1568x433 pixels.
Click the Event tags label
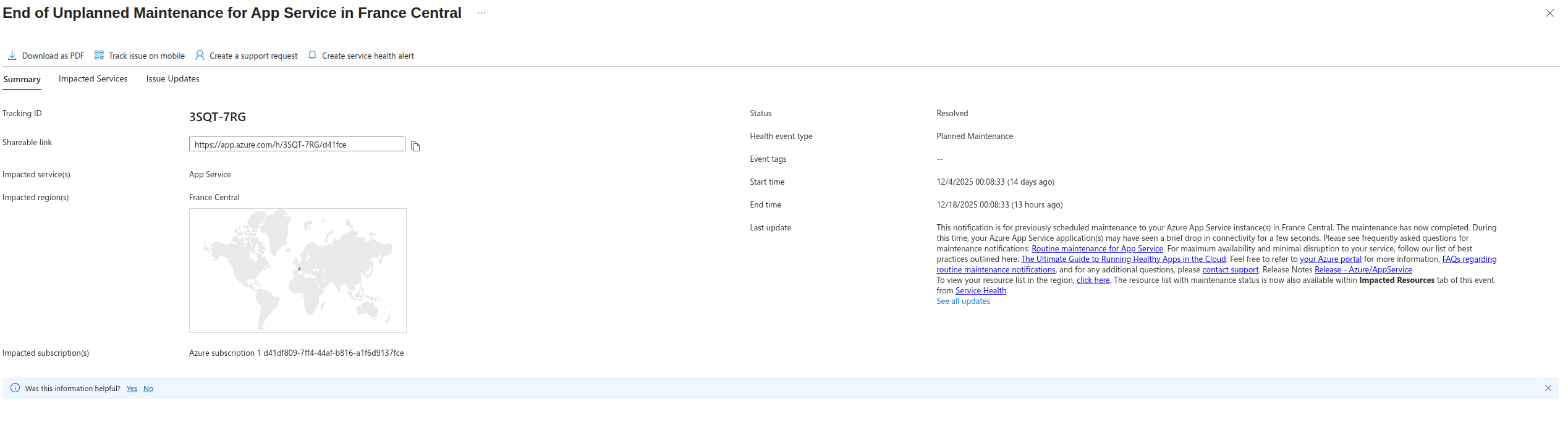pos(768,159)
